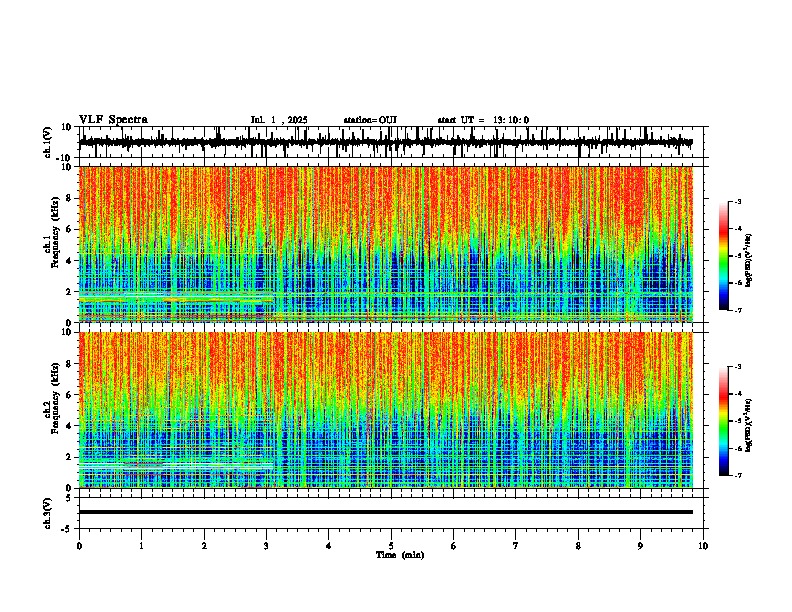Click time-axis tick label "2"
This screenshot has width=792, height=612.
[x=204, y=546]
